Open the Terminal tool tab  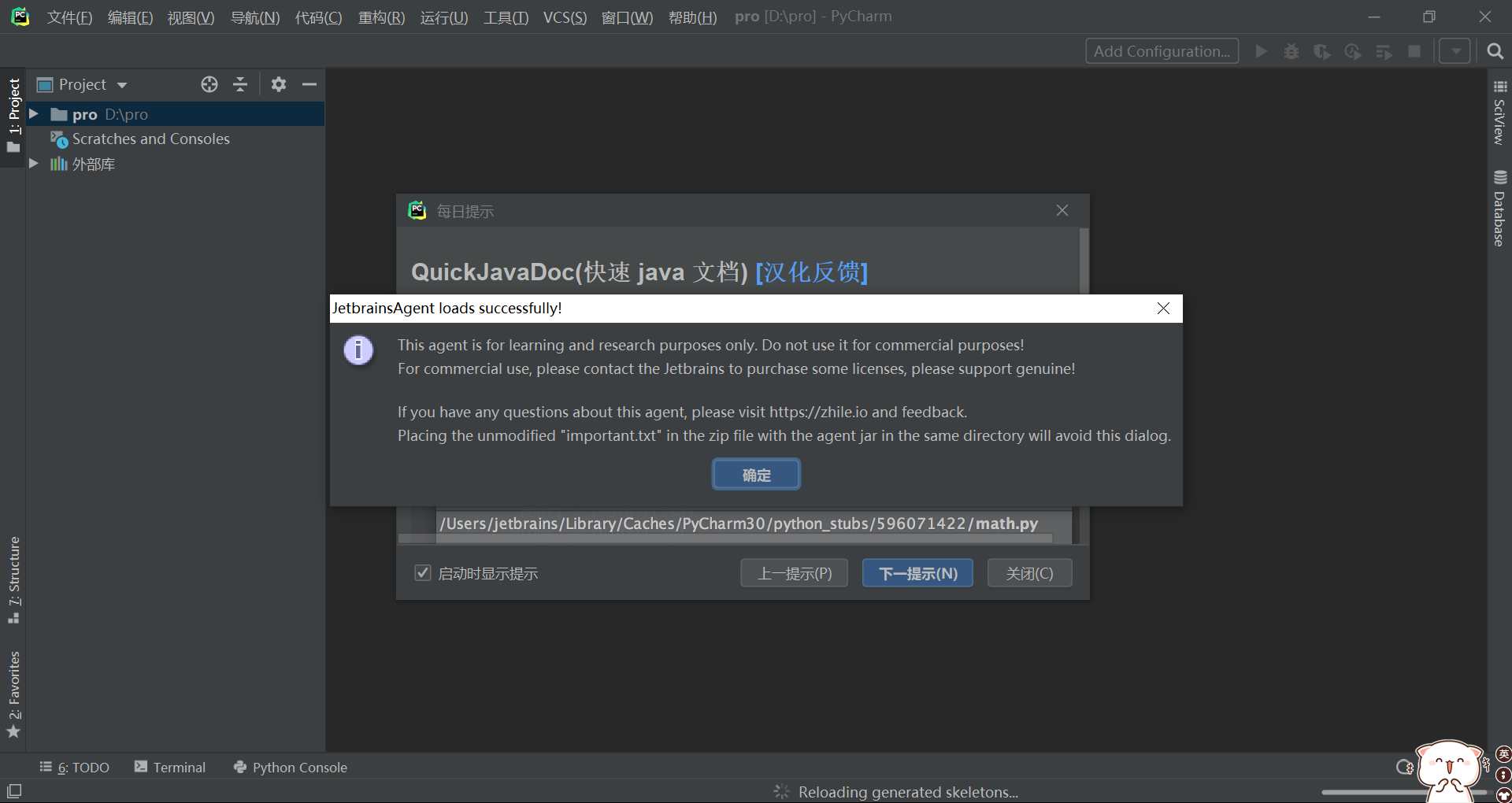(170, 767)
